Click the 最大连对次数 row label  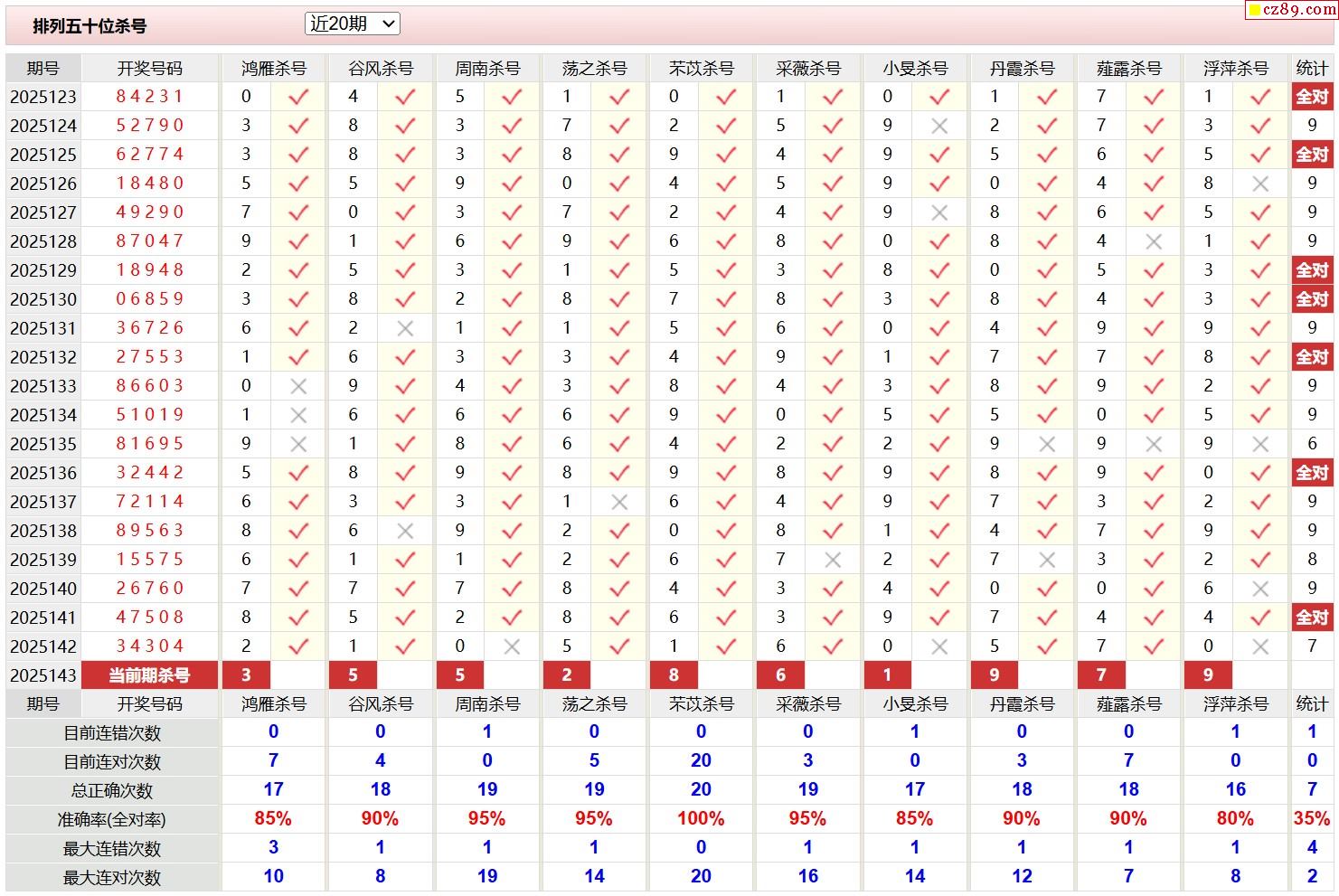[x=112, y=878]
